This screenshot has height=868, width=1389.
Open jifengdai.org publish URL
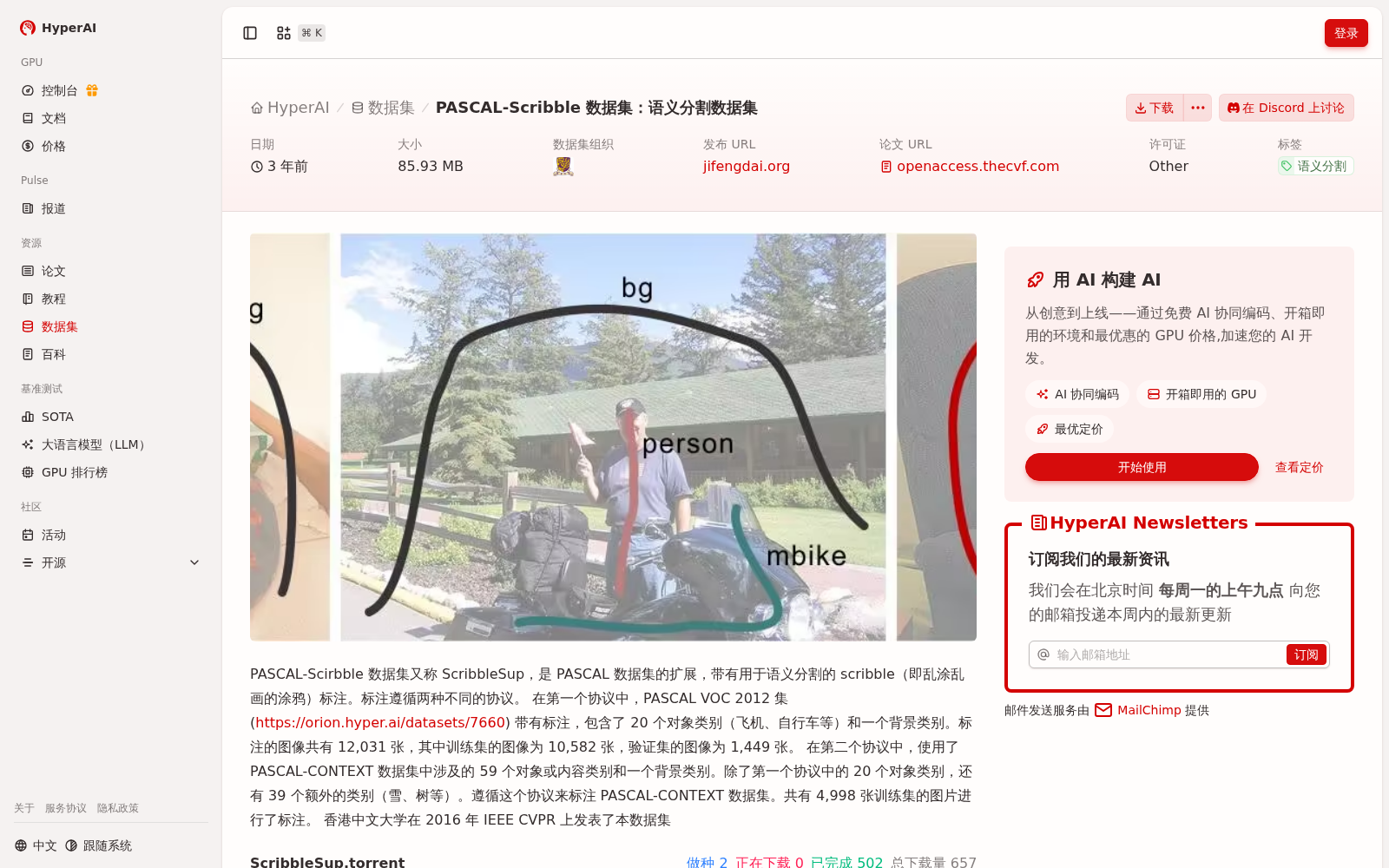coord(747,166)
